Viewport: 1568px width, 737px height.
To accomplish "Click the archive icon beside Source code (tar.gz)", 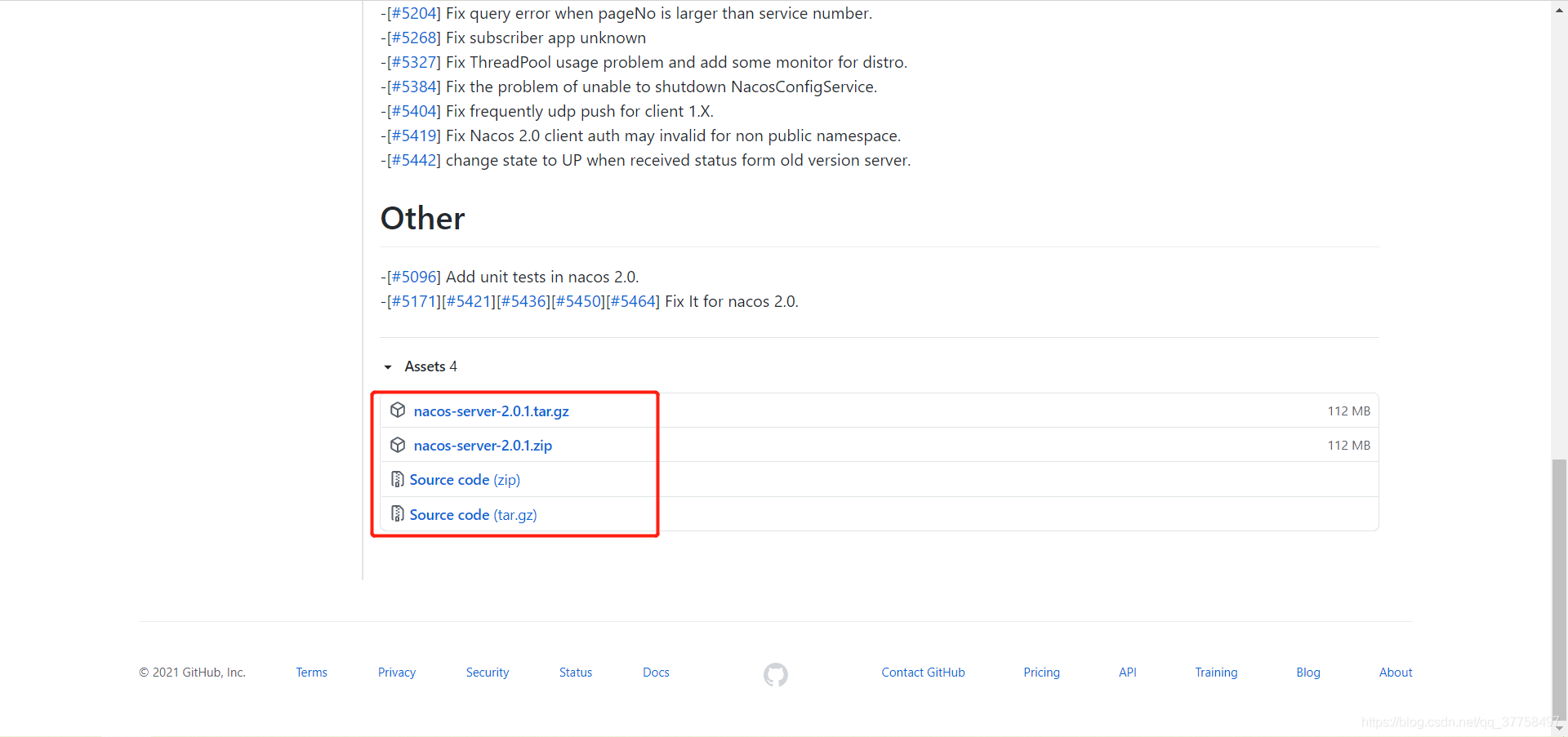I will tap(398, 514).
